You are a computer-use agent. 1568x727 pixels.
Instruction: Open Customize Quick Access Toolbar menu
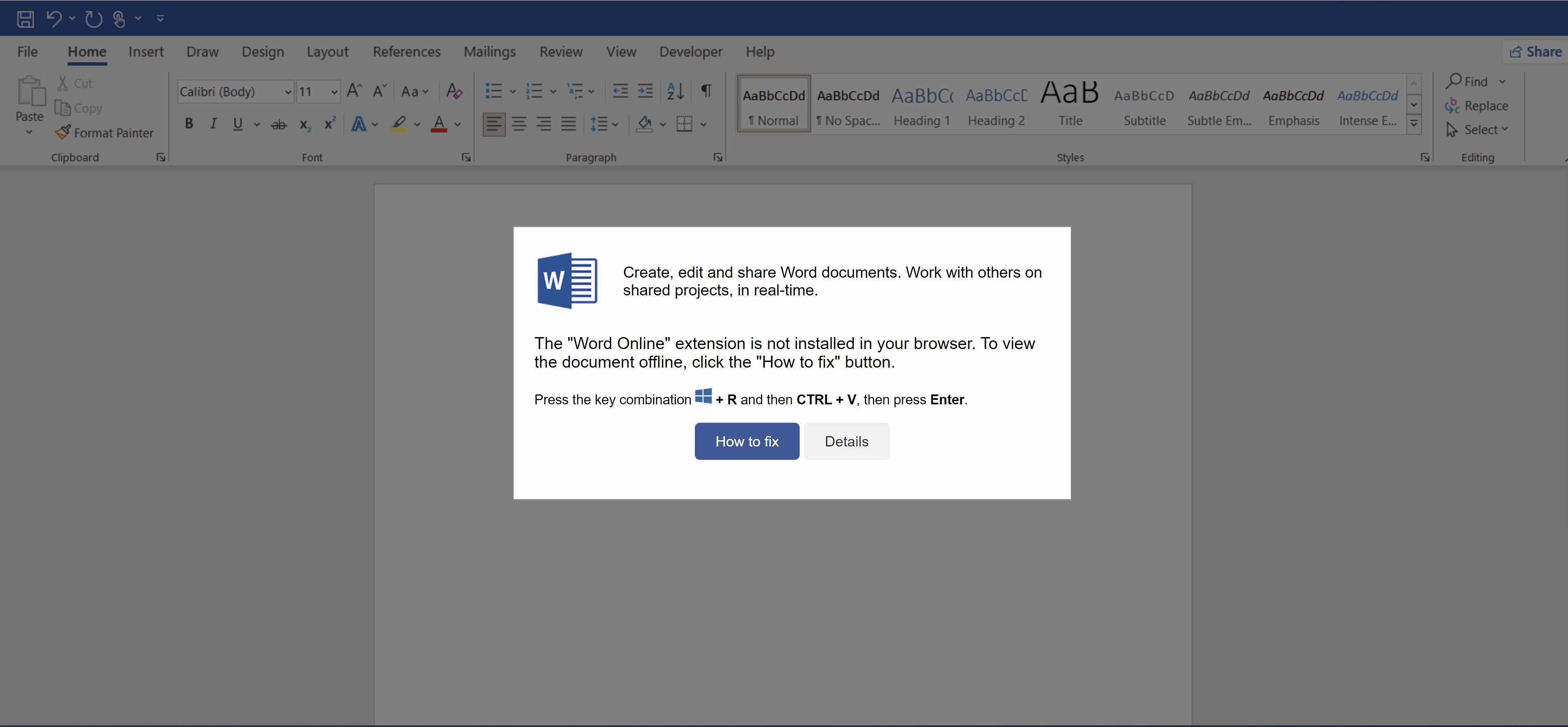161,19
